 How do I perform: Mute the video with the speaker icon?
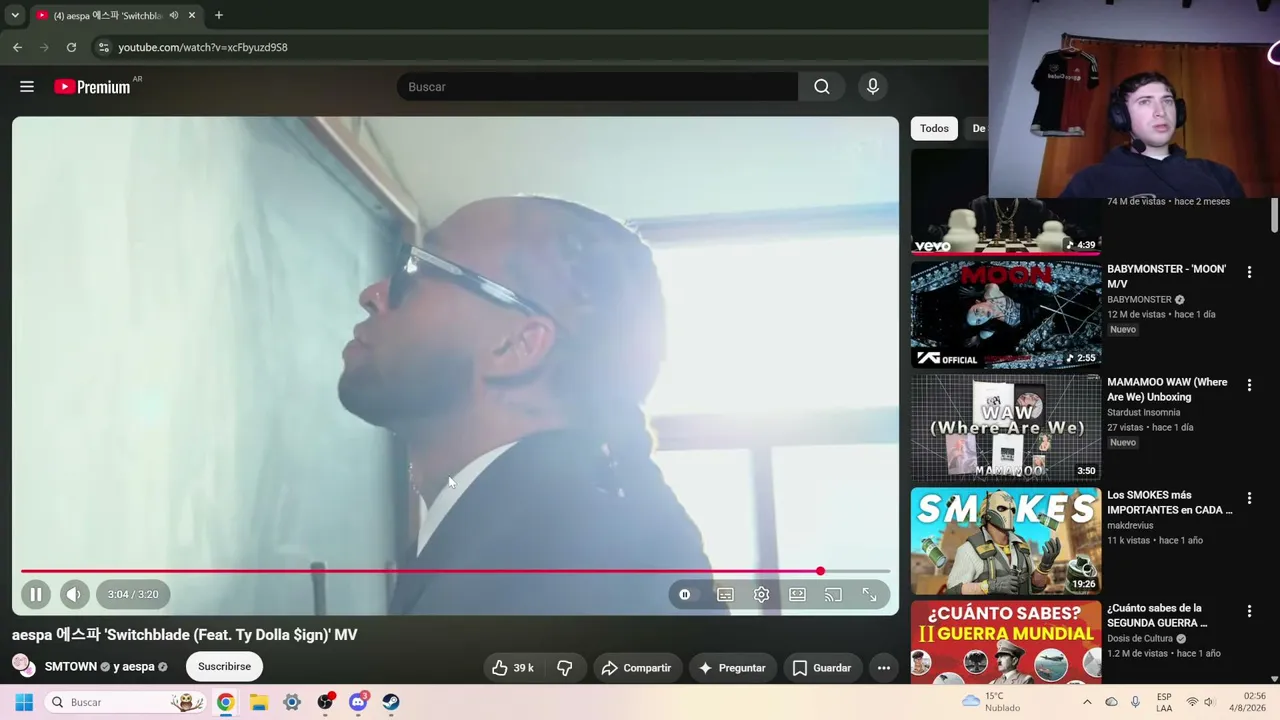pos(74,594)
